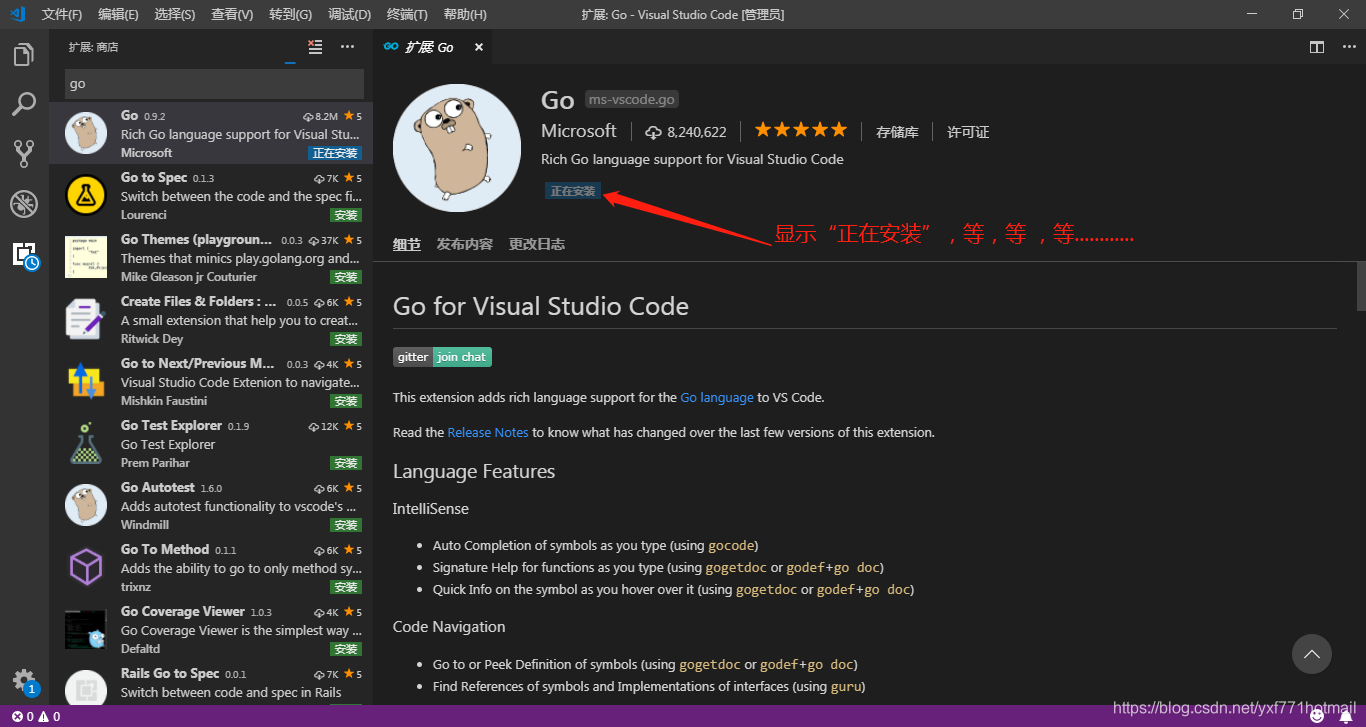The width and height of the screenshot is (1366, 727).
Task: Open the Release Notes hyperlink
Action: [488, 433]
